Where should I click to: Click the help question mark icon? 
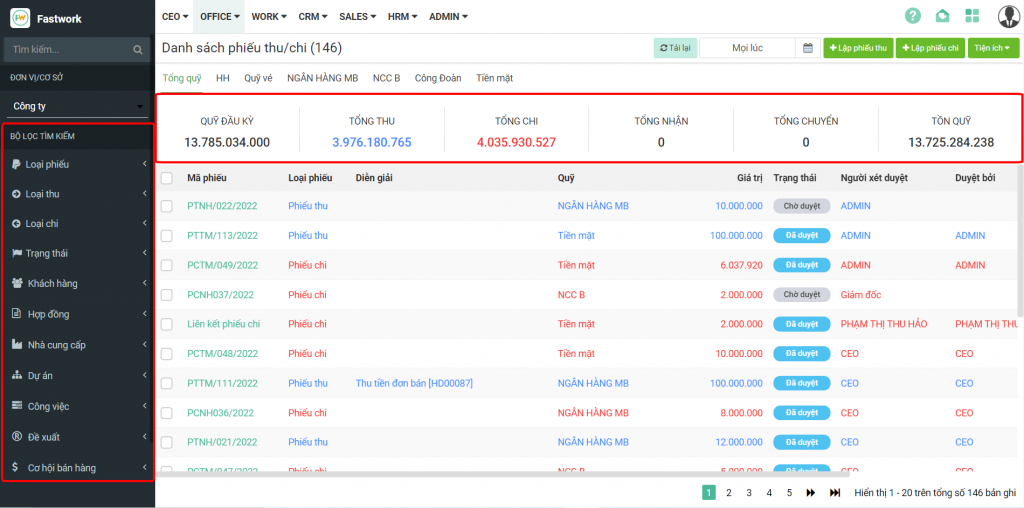(912, 16)
